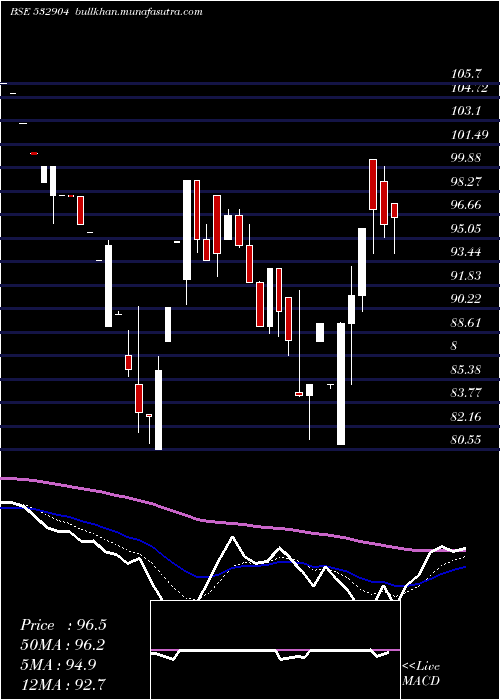Click the BSE 532904 ticker label
Image resolution: width=500 pixels, height=700 pixels.
(x=39, y=12)
